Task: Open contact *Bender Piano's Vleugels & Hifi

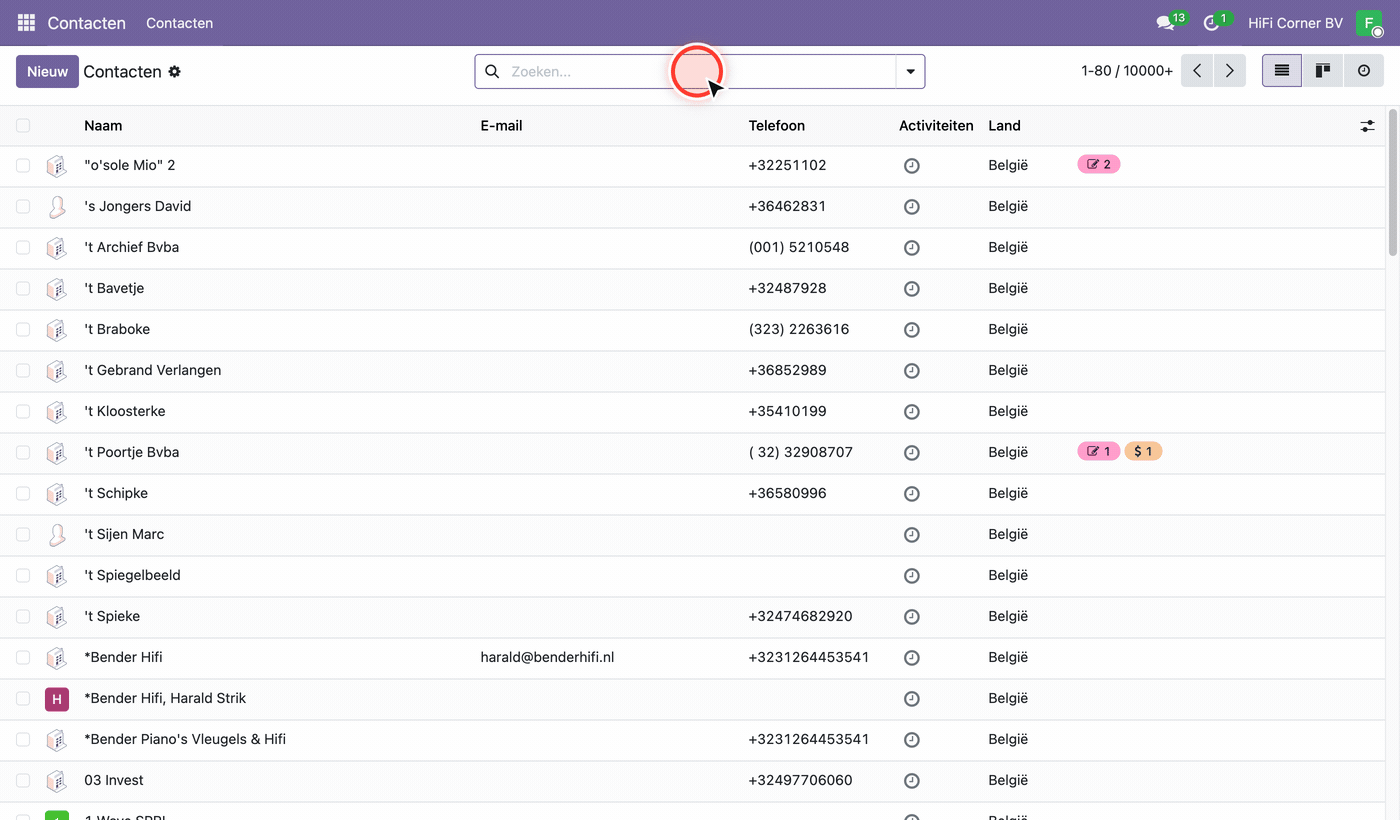Action: (x=185, y=739)
